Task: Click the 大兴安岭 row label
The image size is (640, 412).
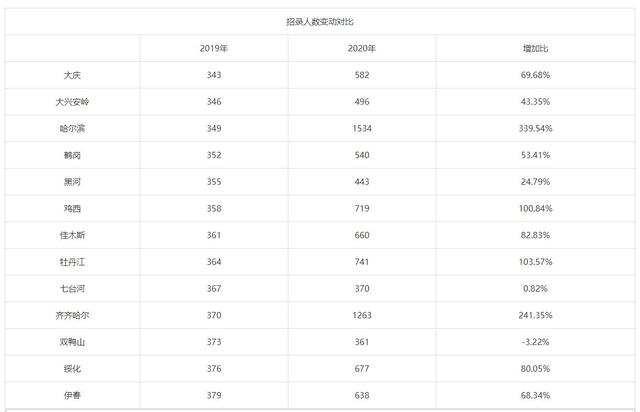Action: [x=72, y=102]
